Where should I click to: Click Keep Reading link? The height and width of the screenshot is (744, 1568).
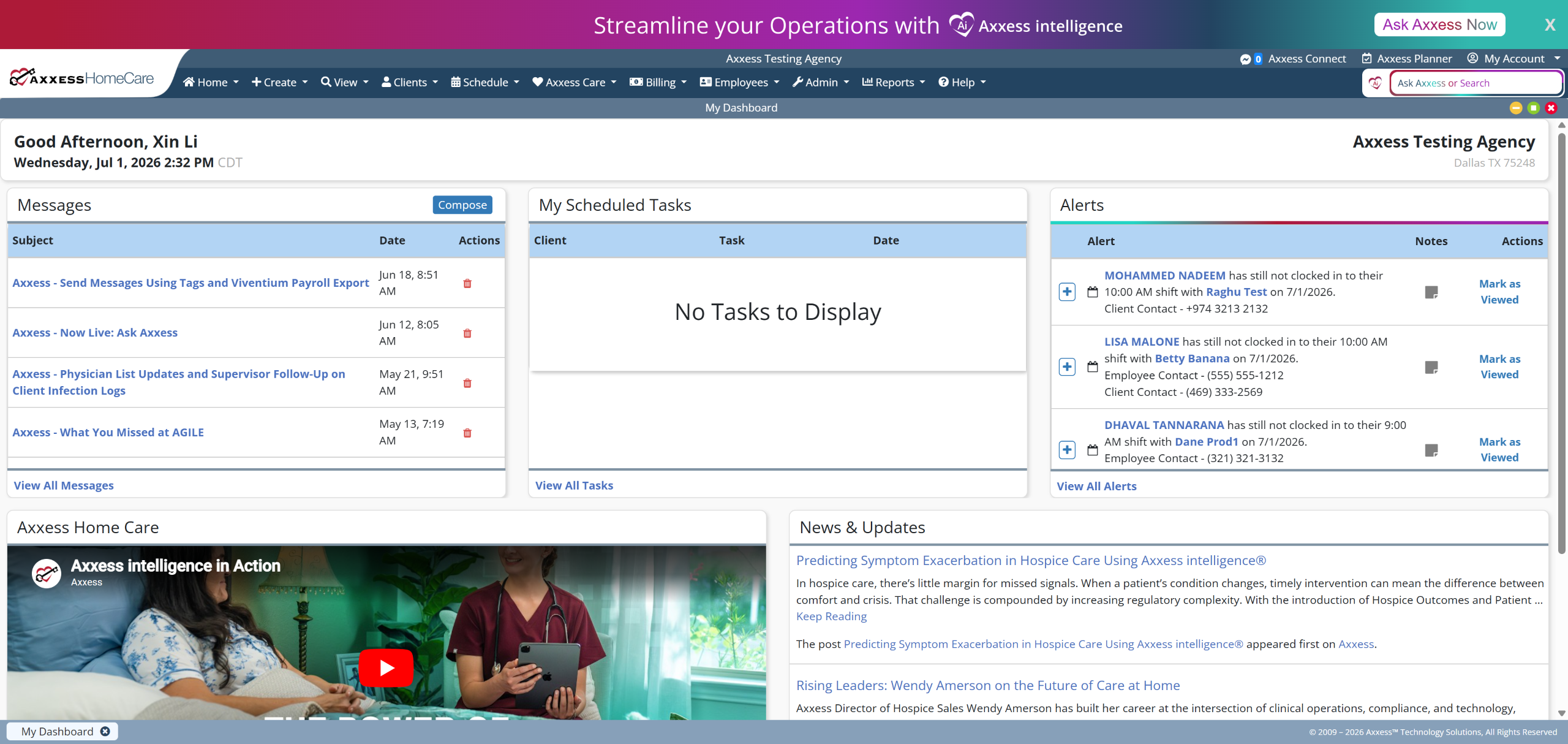(x=831, y=617)
